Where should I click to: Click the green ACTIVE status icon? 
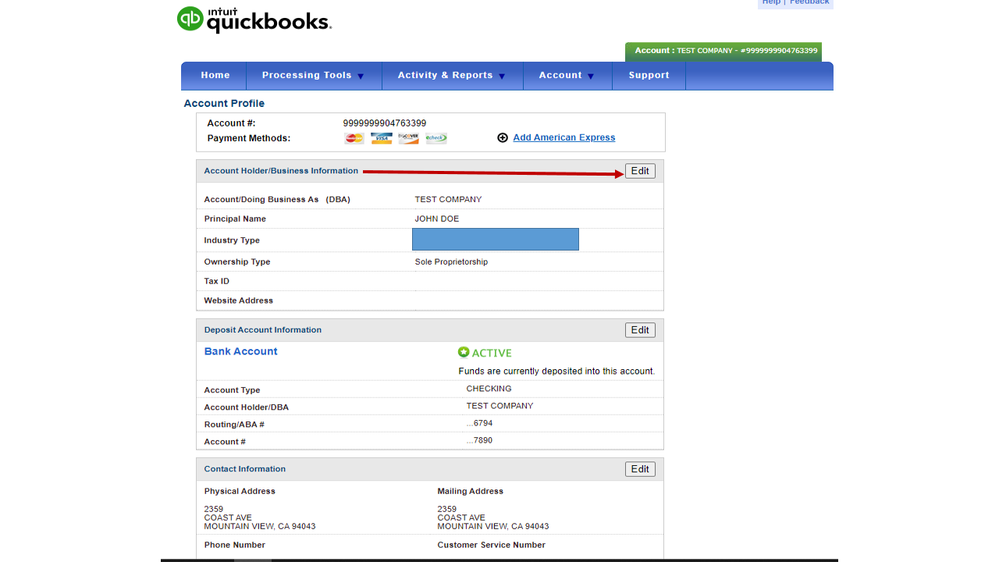tap(463, 352)
